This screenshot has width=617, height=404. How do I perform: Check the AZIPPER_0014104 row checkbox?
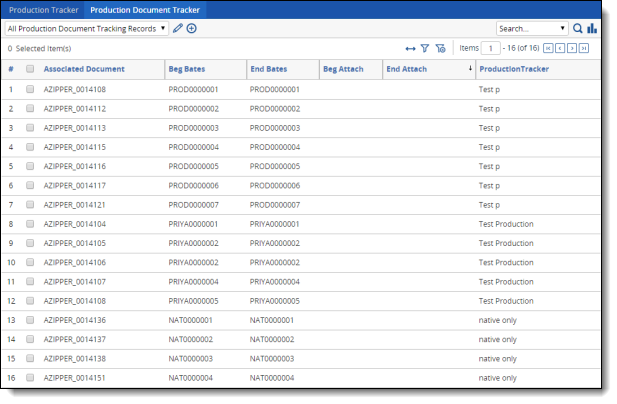(x=30, y=224)
